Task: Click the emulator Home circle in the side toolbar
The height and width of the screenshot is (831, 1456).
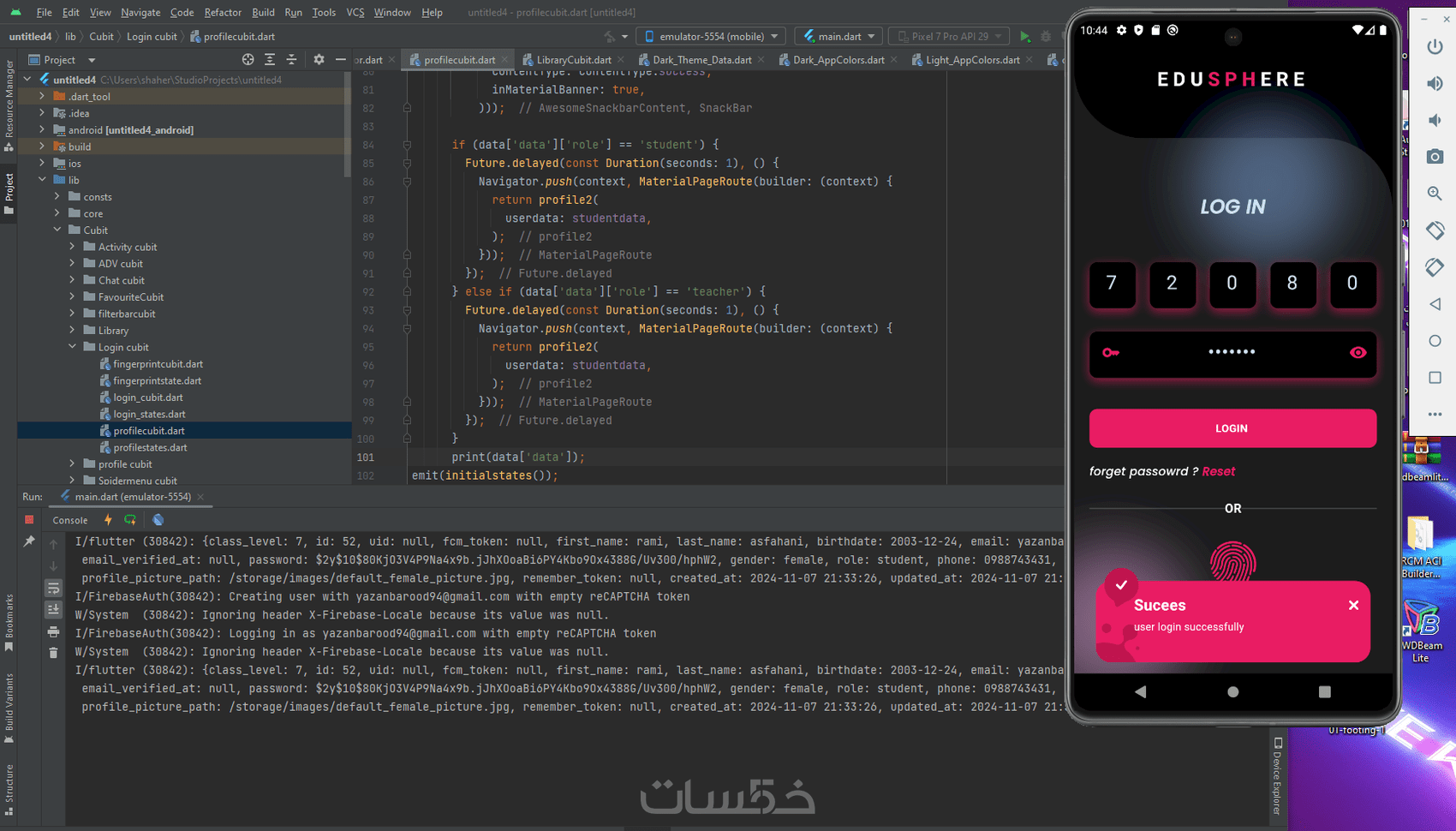Action: [1435, 341]
